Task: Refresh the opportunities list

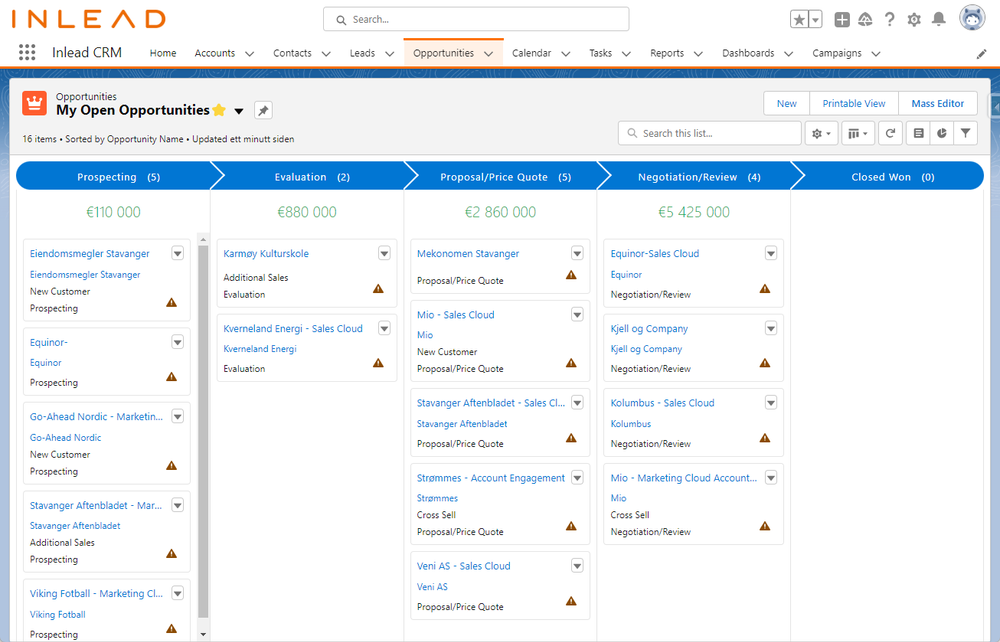Action: 890,133
